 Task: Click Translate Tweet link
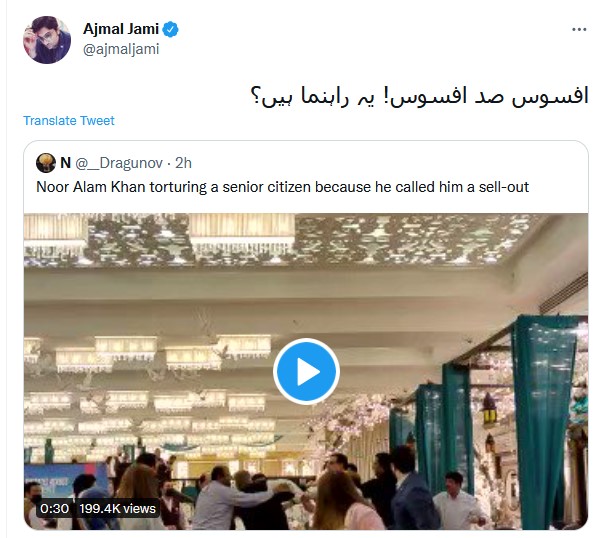pos(69,120)
